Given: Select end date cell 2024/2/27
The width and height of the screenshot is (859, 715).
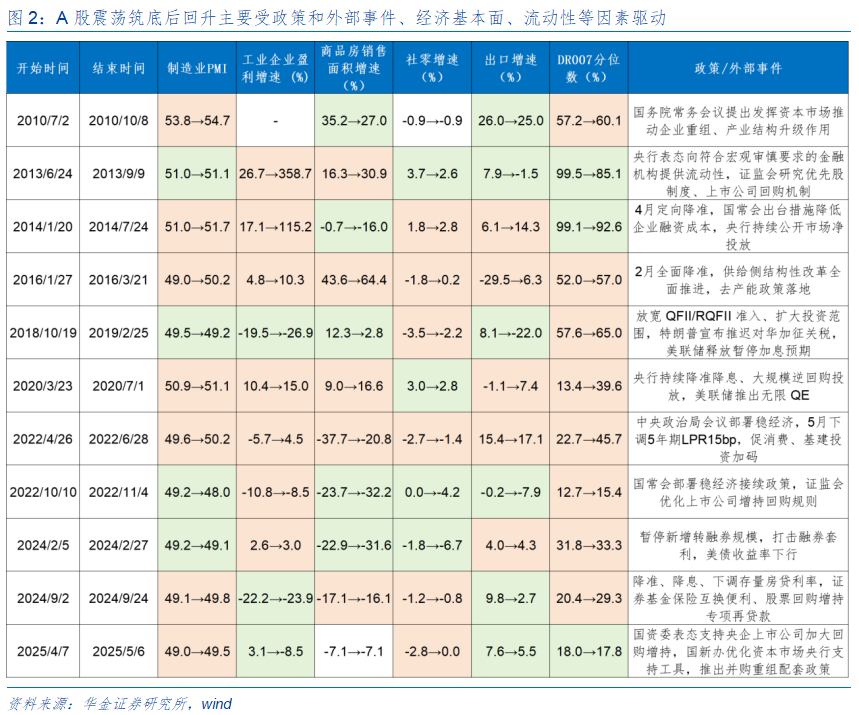Looking at the screenshot, I should point(118,546).
